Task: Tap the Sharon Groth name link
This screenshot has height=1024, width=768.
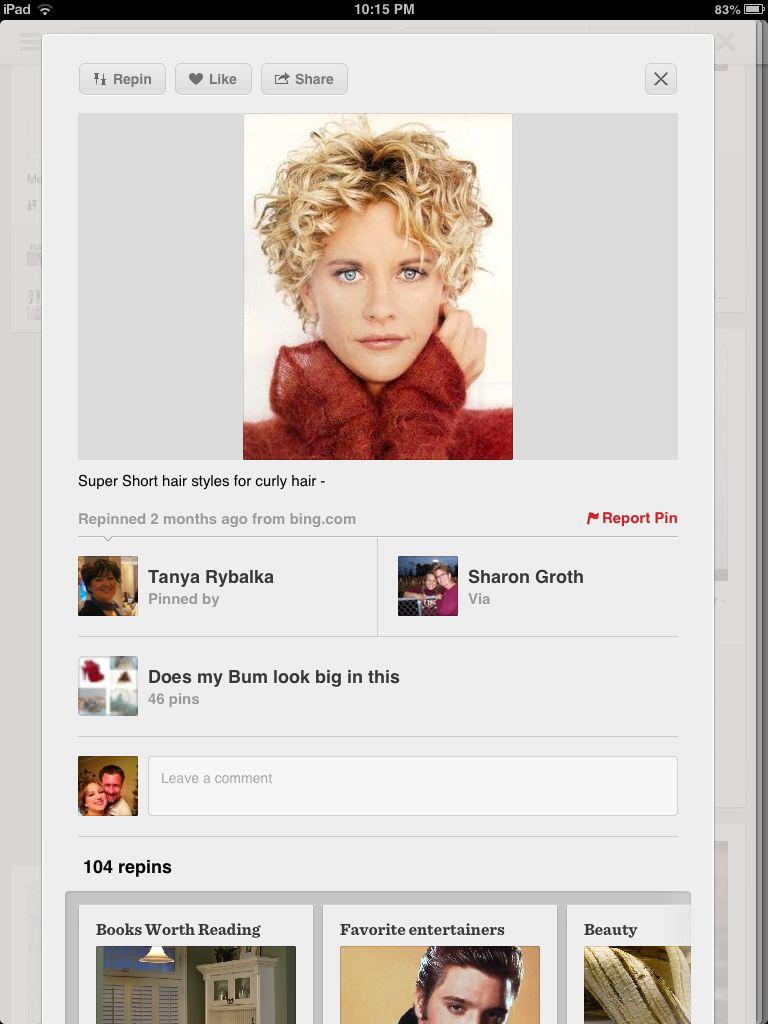Action: coord(526,577)
